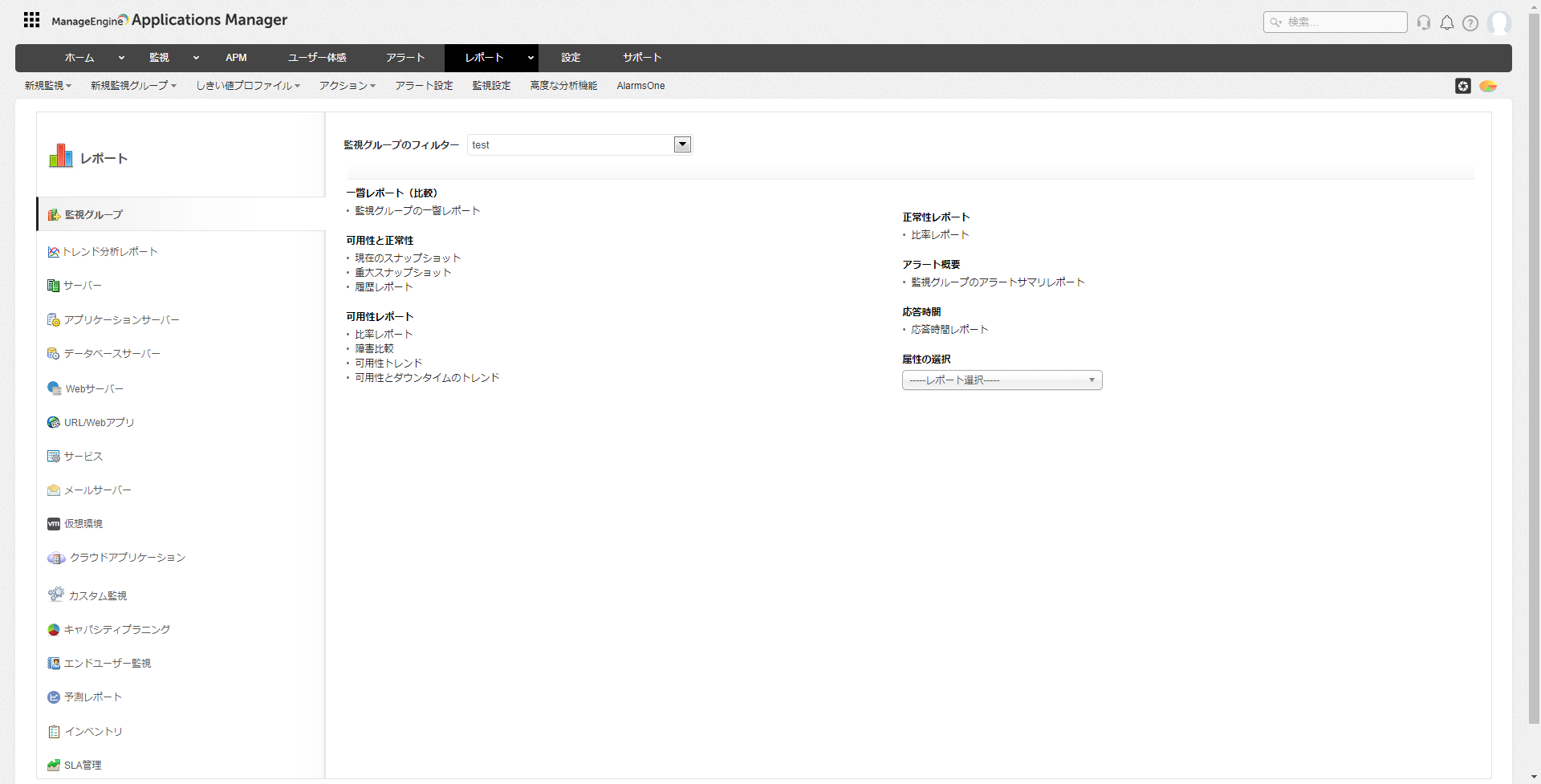Open 重大スナップショット report
The image size is (1541, 784).
tap(403, 273)
